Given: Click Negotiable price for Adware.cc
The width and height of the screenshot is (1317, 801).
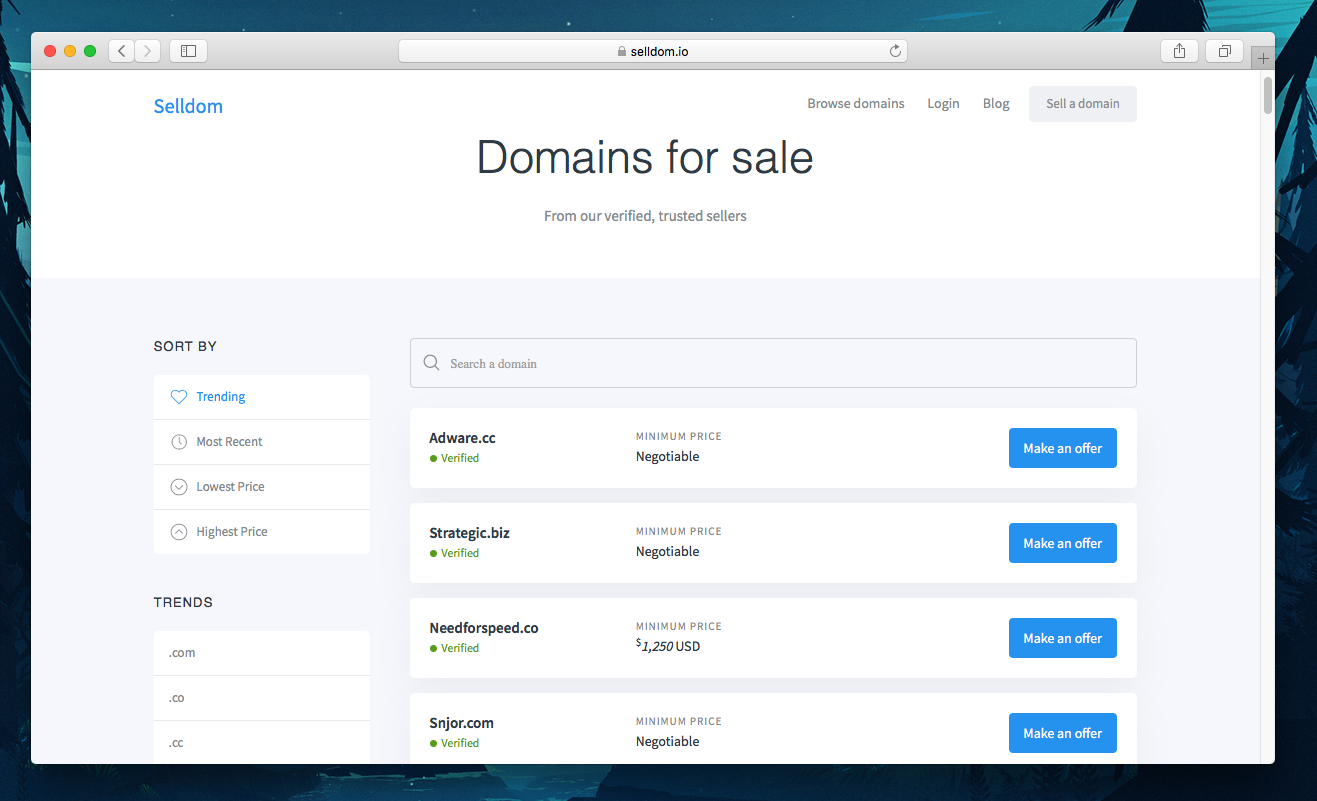Looking at the screenshot, I should (x=668, y=457).
